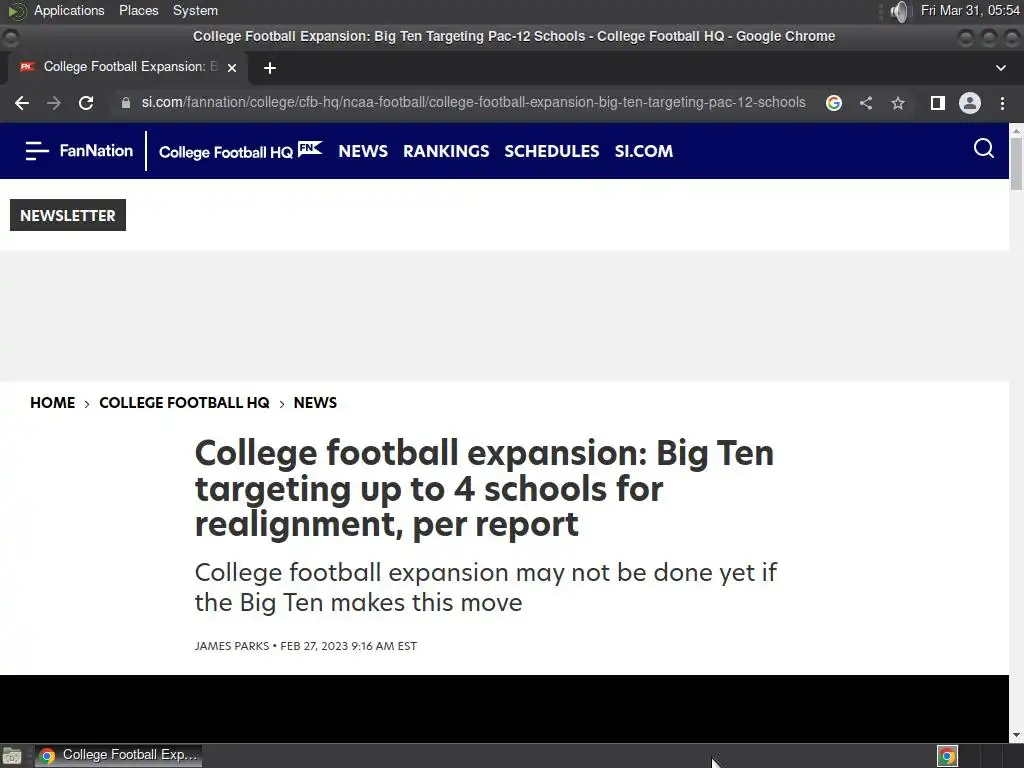The width and height of the screenshot is (1024, 768).
Task: Open the Google icon in address bar
Action: tap(833, 103)
